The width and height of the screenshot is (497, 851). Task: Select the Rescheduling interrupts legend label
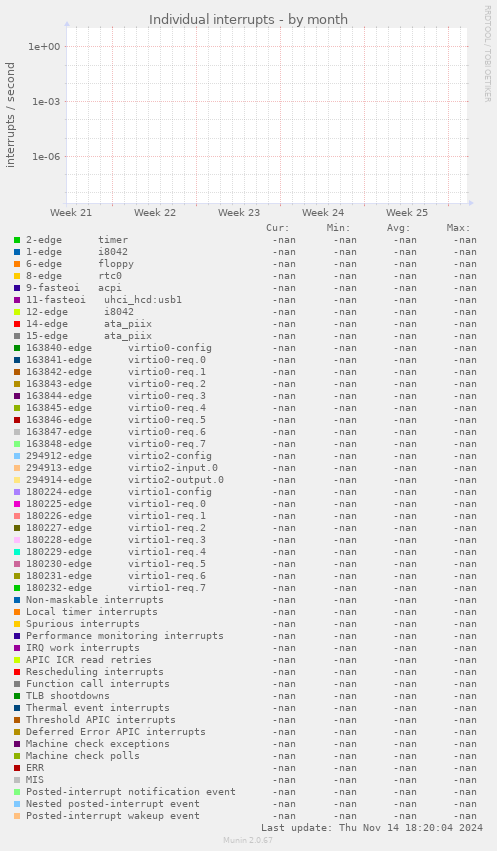point(94,672)
